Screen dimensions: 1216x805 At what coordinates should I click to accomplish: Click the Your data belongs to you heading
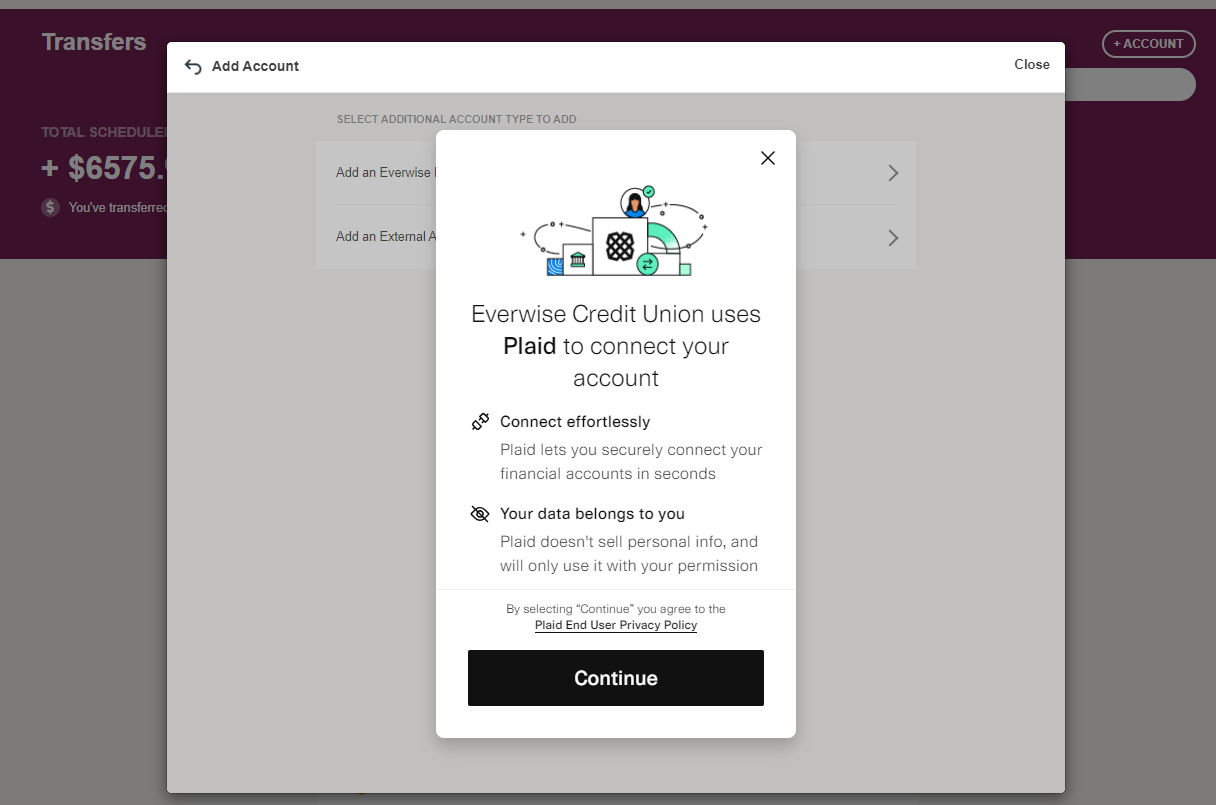592,514
